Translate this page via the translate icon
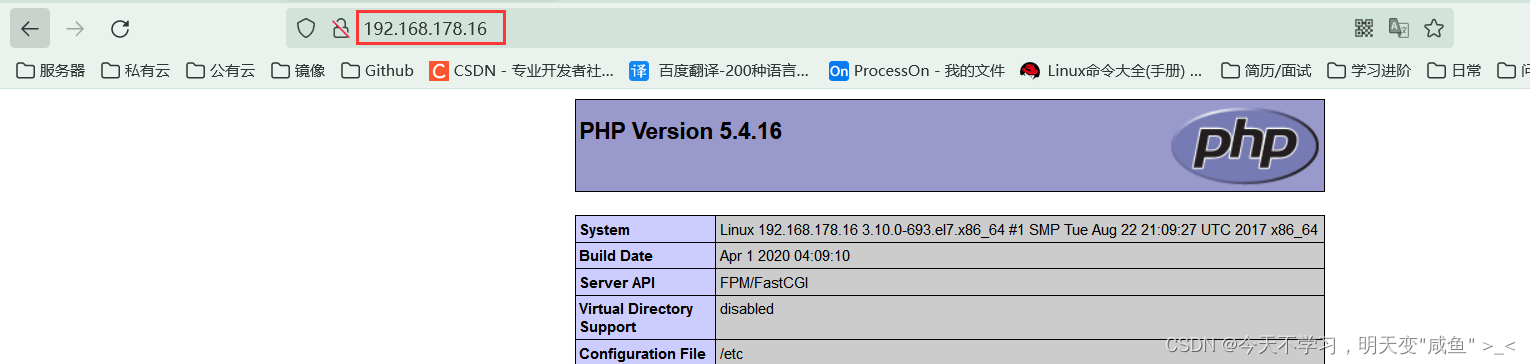The image size is (1530, 364). coord(1398,28)
